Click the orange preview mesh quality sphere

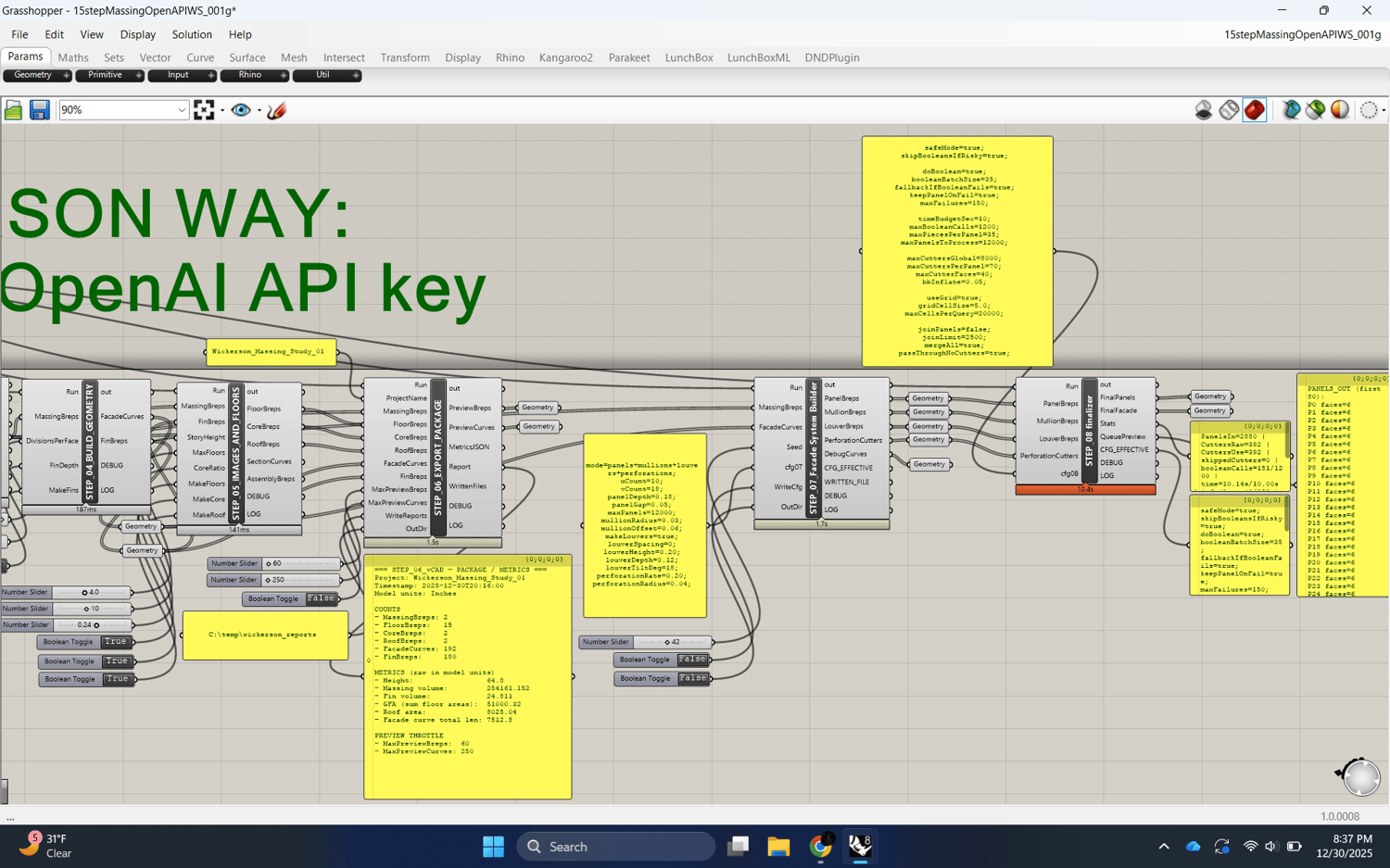(x=1340, y=110)
